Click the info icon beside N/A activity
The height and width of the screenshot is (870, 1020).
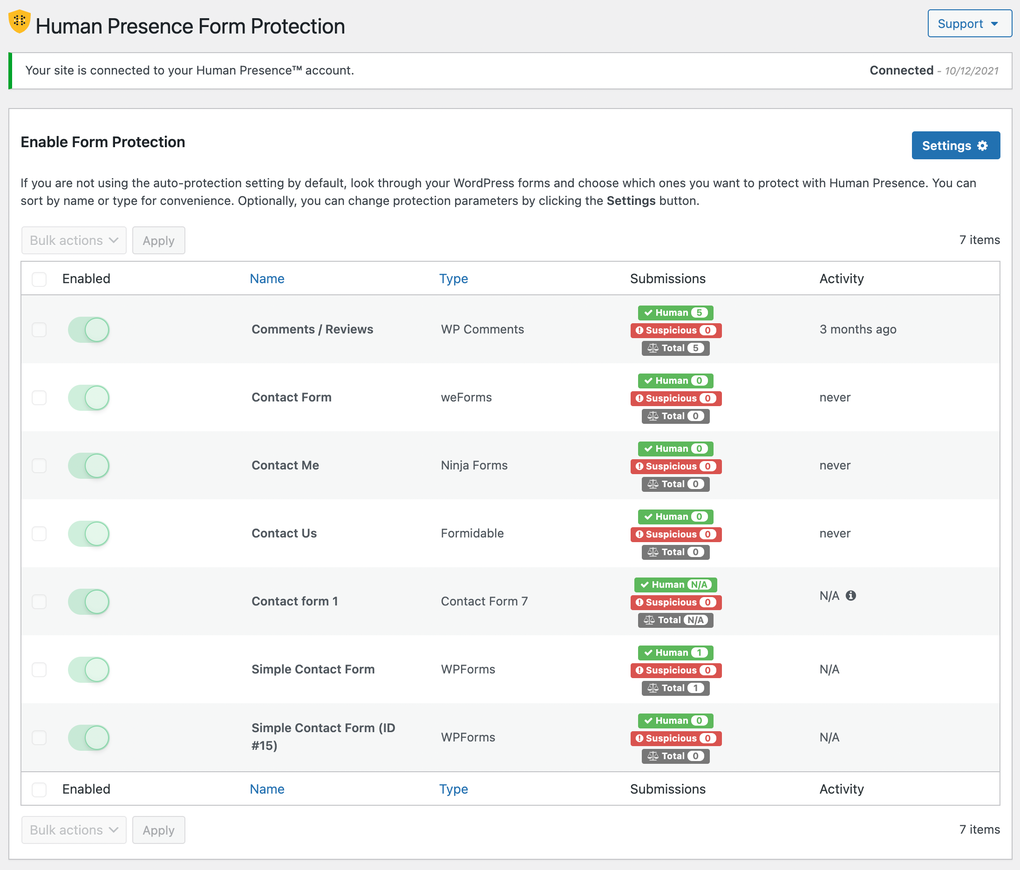point(851,594)
